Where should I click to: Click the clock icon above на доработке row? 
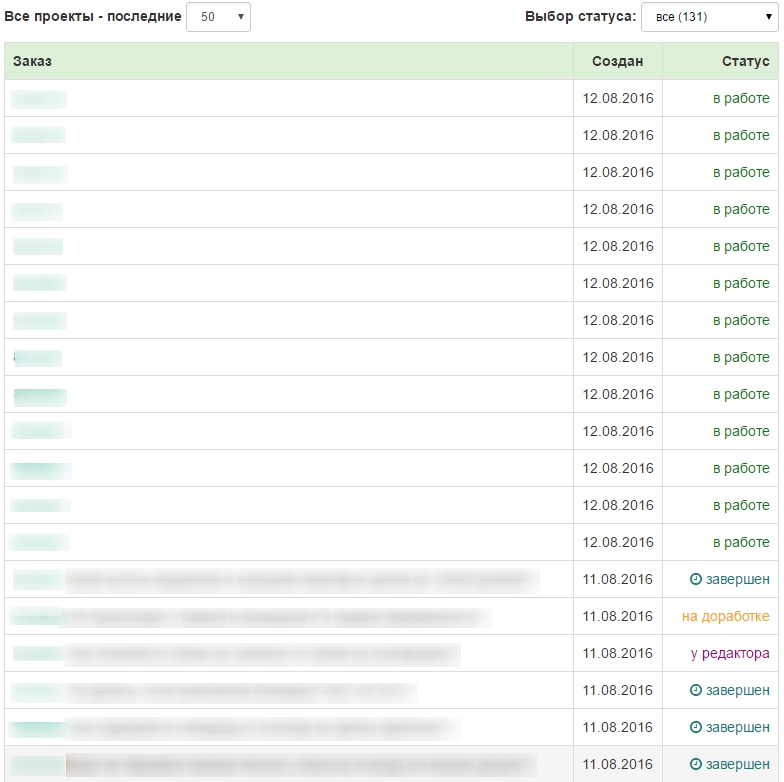tap(696, 579)
